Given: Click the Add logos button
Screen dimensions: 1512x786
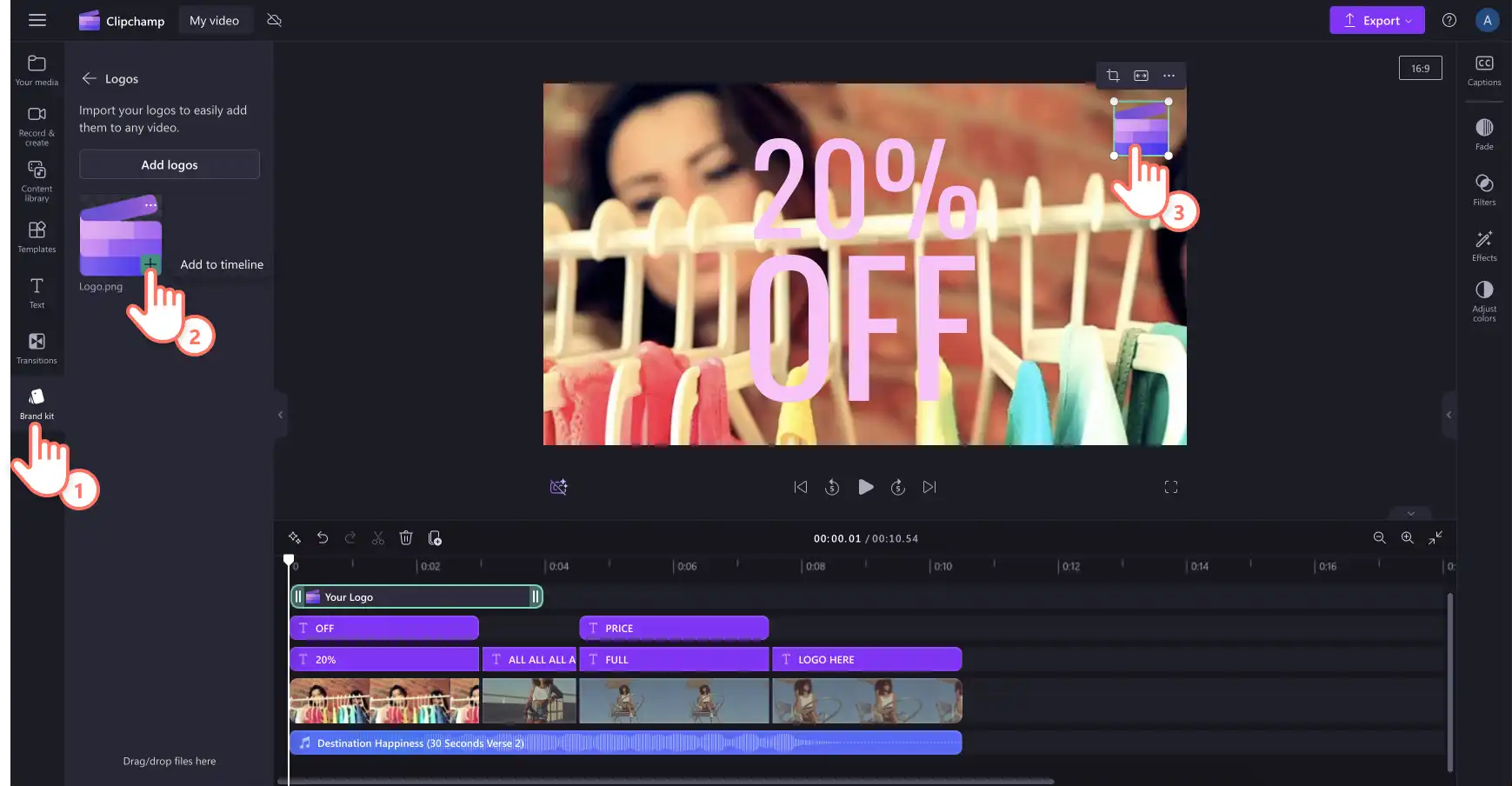Looking at the screenshot, I should pyautogui.click(x=170, y=164).
